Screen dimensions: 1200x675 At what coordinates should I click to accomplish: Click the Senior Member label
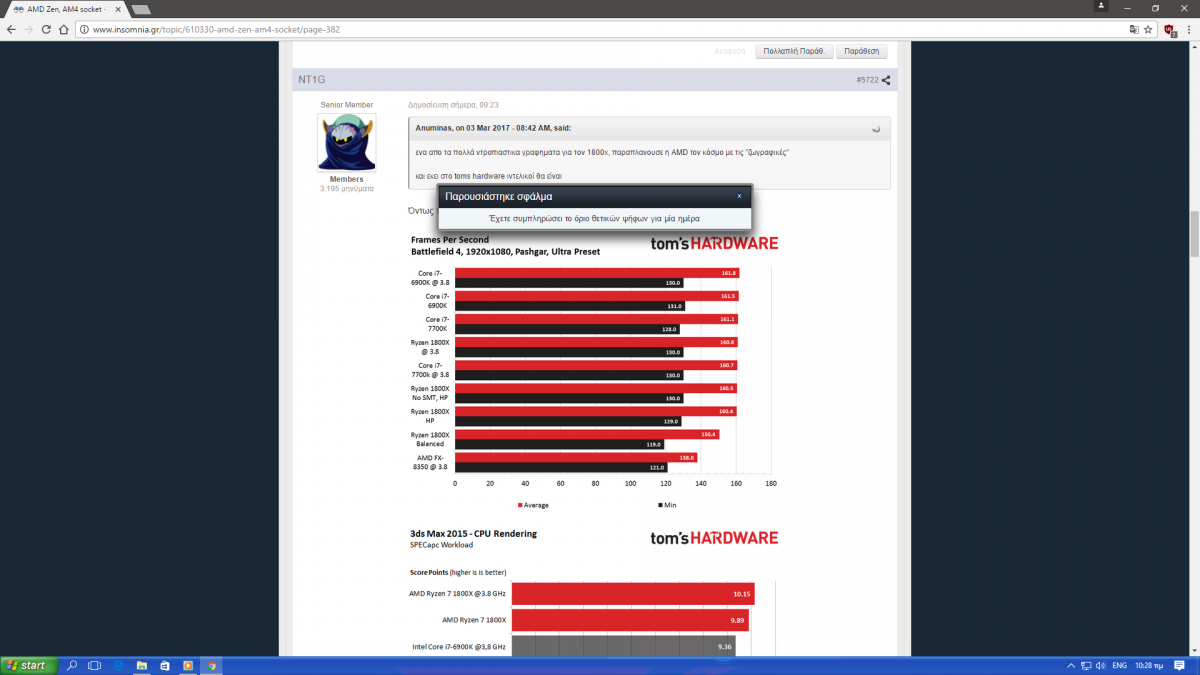[x=347, y=105]
